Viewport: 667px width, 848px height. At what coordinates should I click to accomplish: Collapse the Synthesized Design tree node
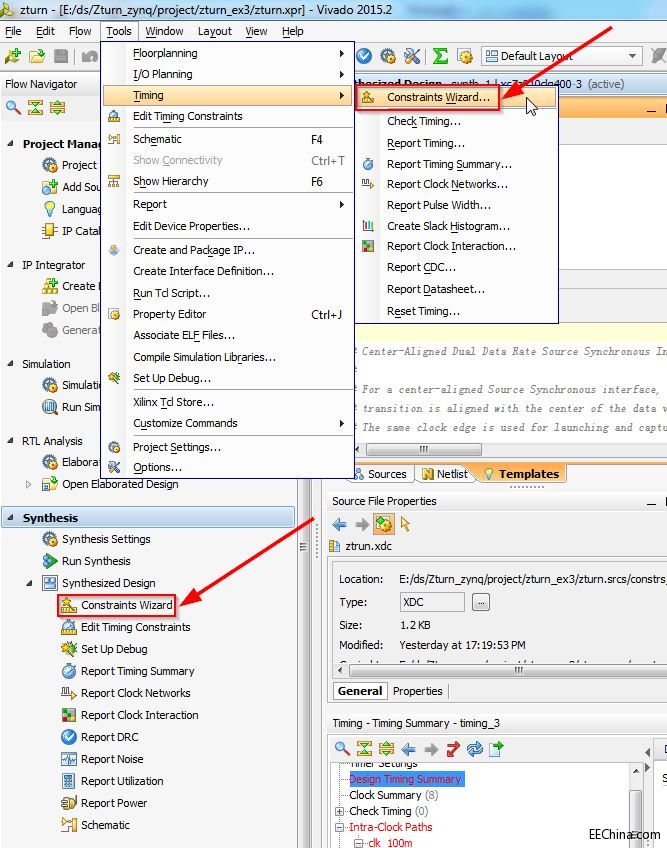click(x=29, y=583)
